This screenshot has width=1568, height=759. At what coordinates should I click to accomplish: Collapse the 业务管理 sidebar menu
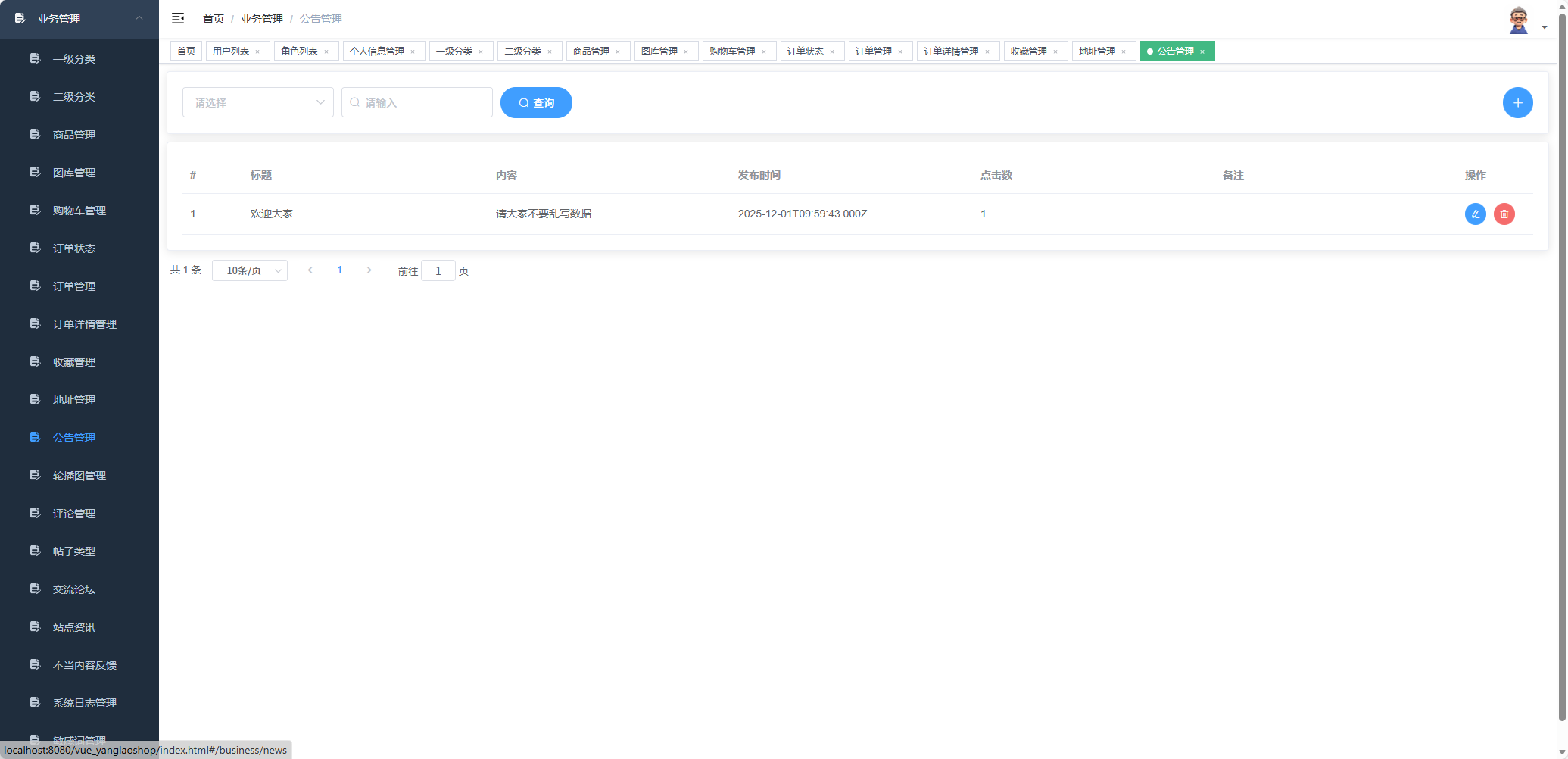(x=139, y=18)
